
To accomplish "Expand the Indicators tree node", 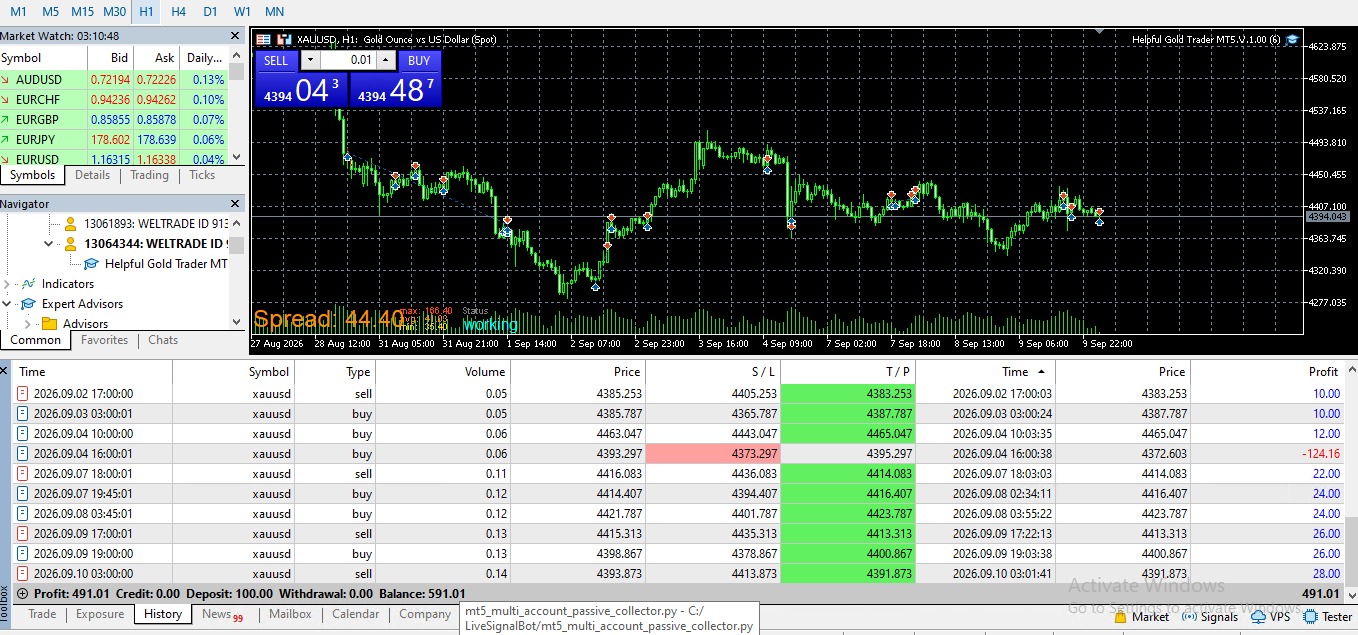I will pos(8,284).
